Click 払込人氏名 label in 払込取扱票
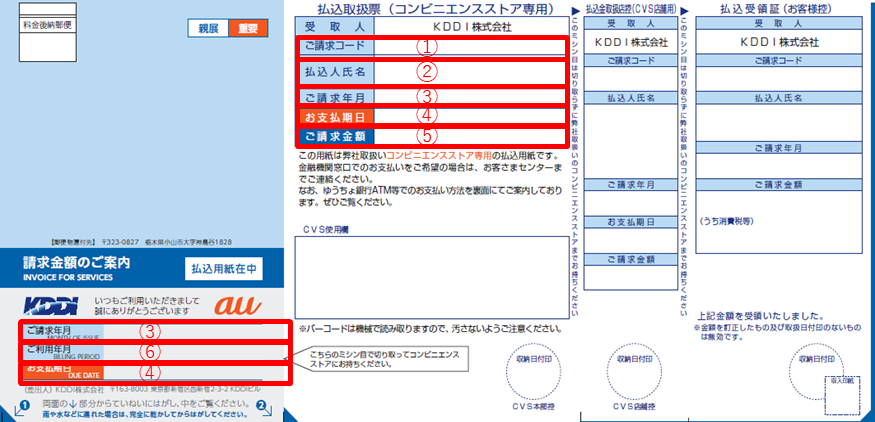The width and height of the screenshot is (875, 422). tap(335, 72)
